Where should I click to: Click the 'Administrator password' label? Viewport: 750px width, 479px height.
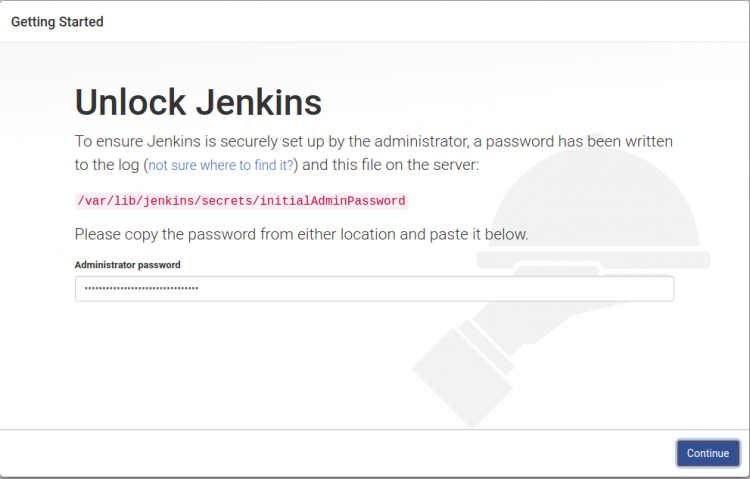[x=127, y=265]
